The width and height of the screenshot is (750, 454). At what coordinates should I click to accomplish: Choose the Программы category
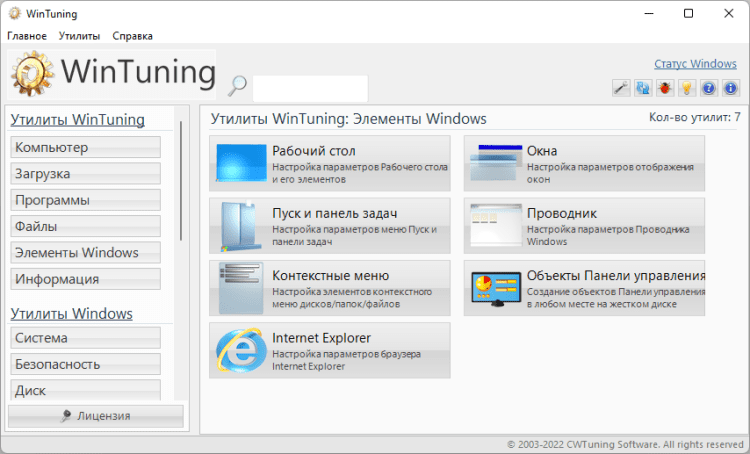click(x=86, y=200)
